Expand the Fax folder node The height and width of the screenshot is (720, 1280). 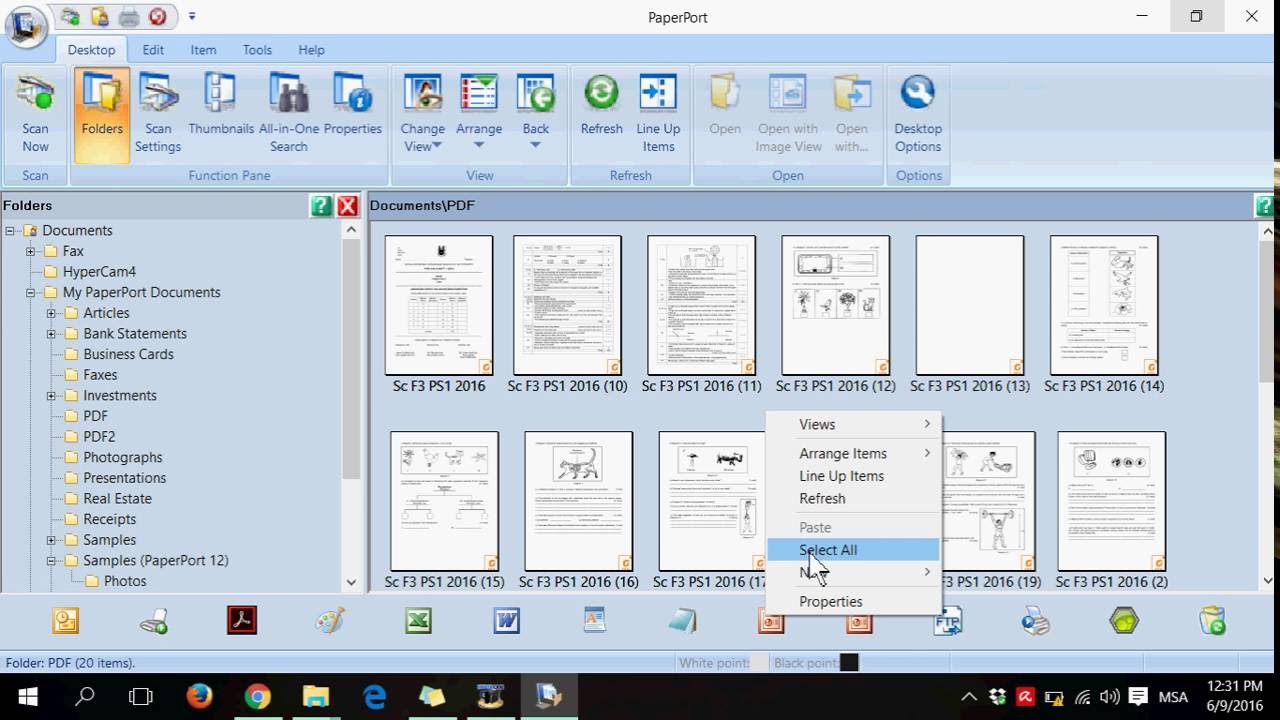point(30,252)
